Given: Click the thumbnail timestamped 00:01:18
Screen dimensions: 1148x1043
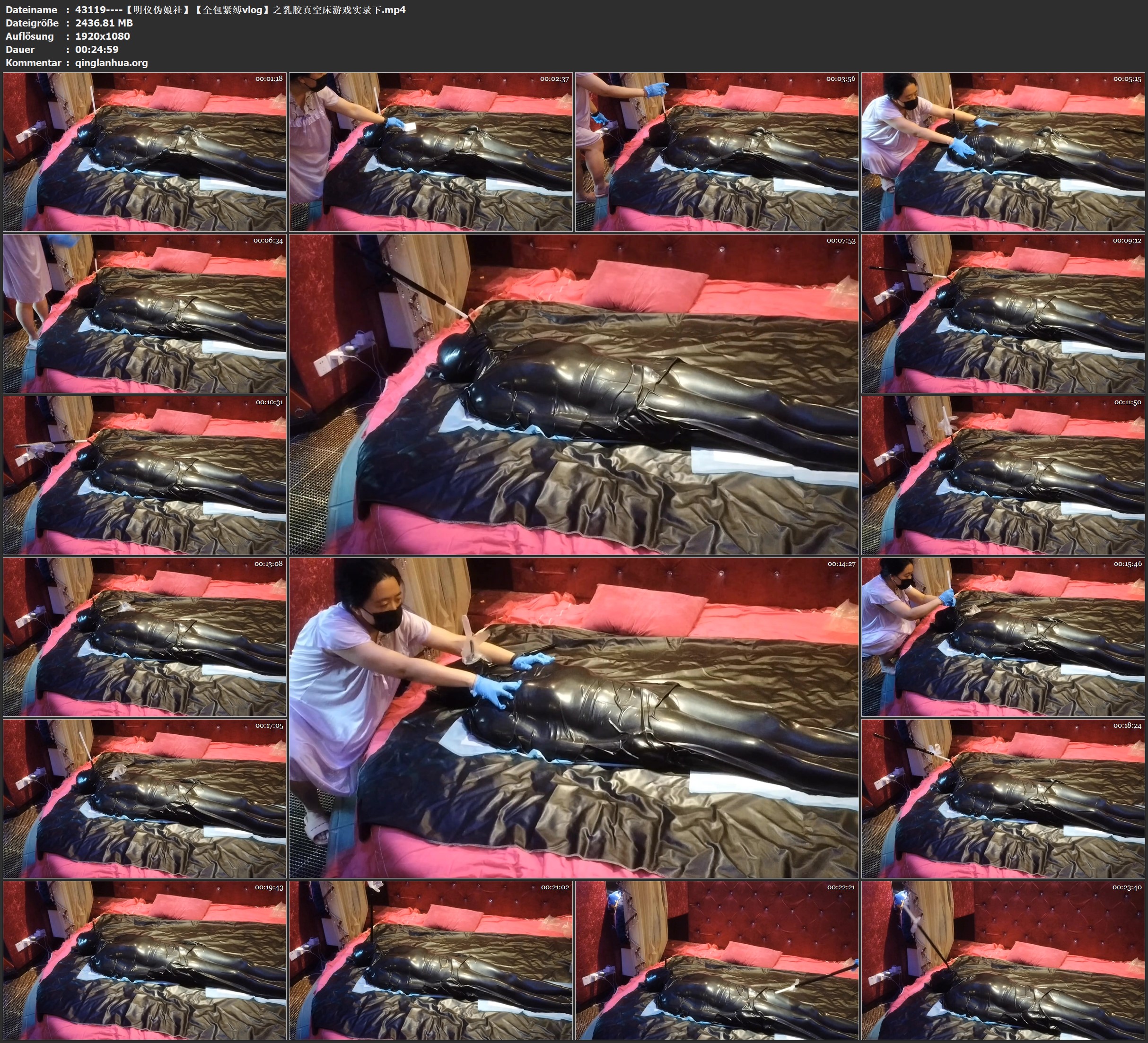Looking at the screenshot, I should click(145, 151).
